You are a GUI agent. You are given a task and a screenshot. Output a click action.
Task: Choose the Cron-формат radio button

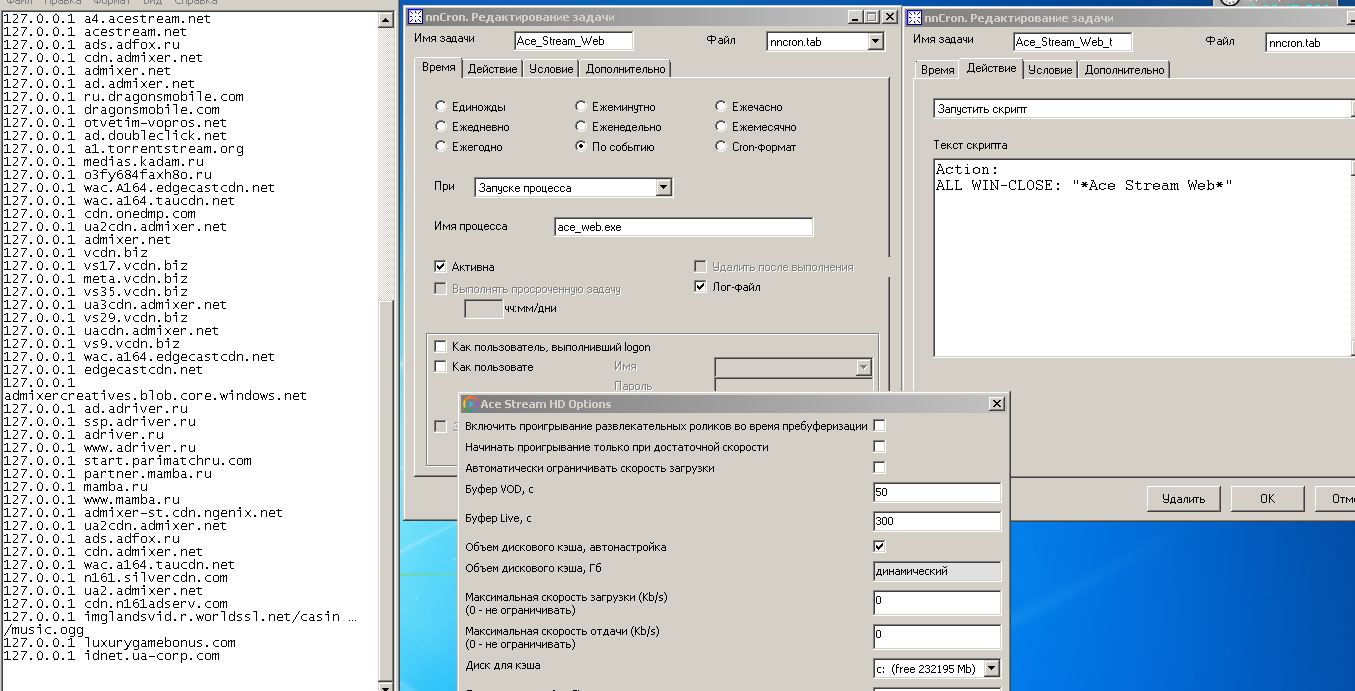tap(721, 147)
